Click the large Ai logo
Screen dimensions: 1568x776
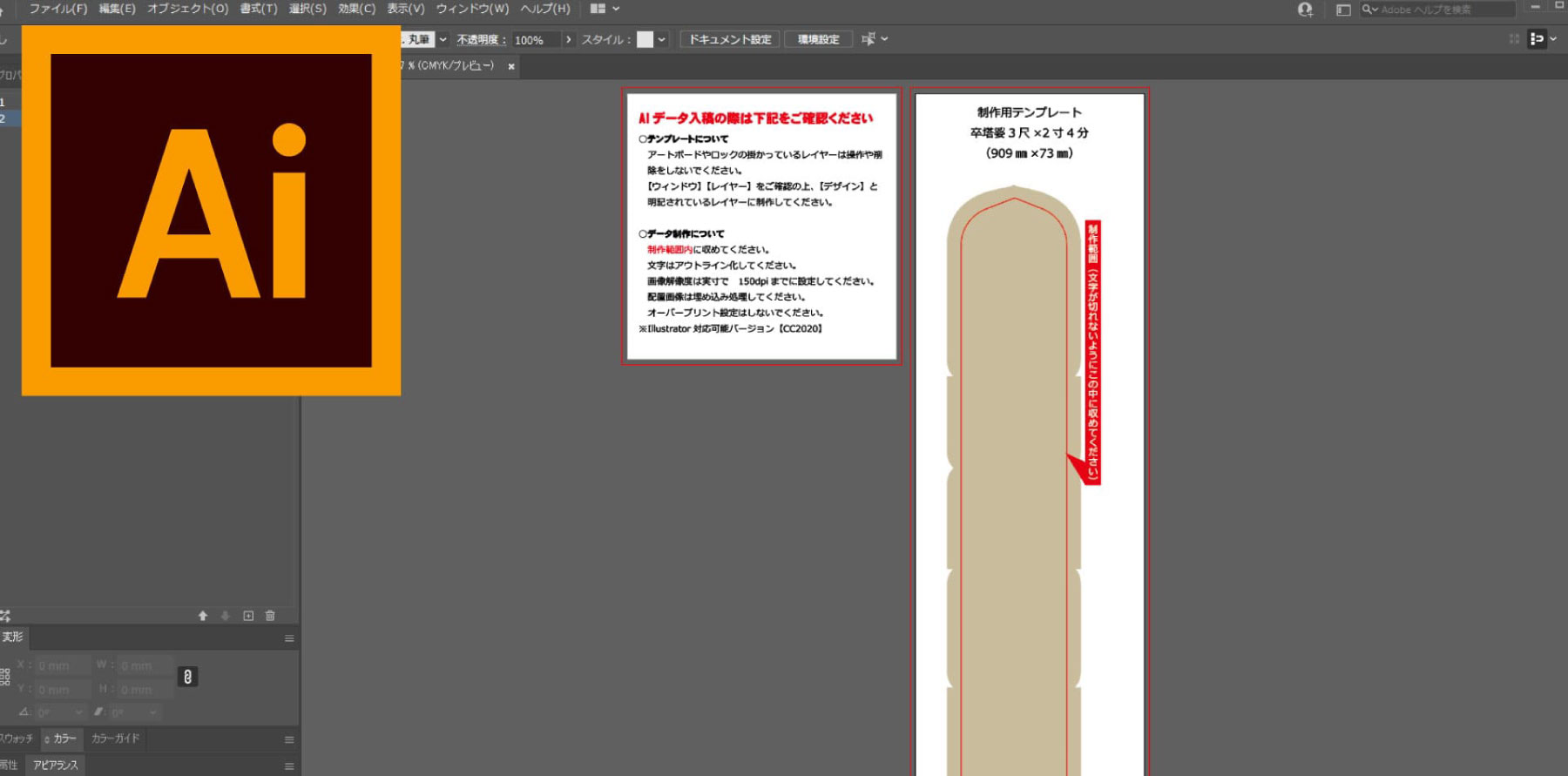(x=211, y=211)
